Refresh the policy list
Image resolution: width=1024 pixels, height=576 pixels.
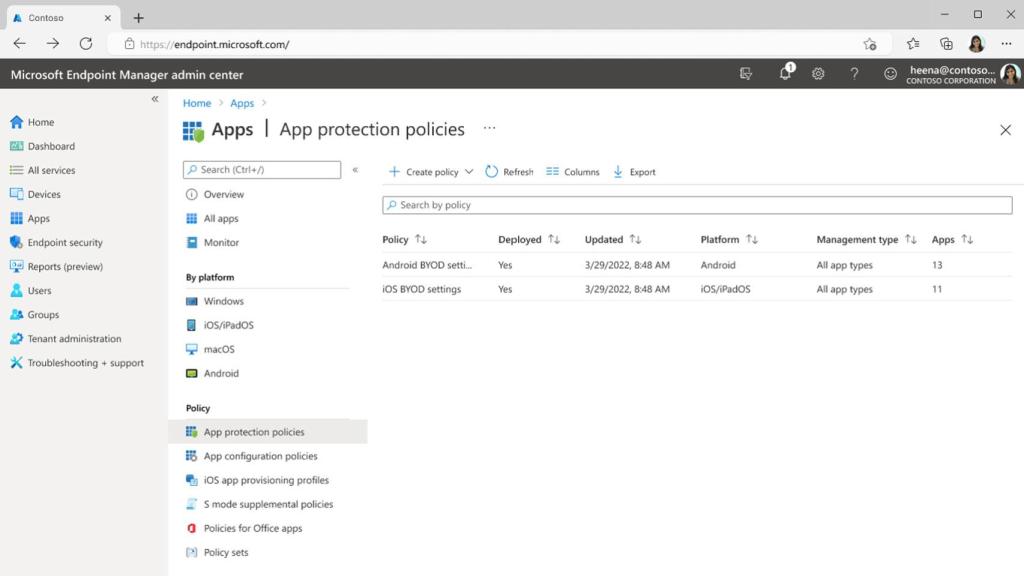(509, 172)
